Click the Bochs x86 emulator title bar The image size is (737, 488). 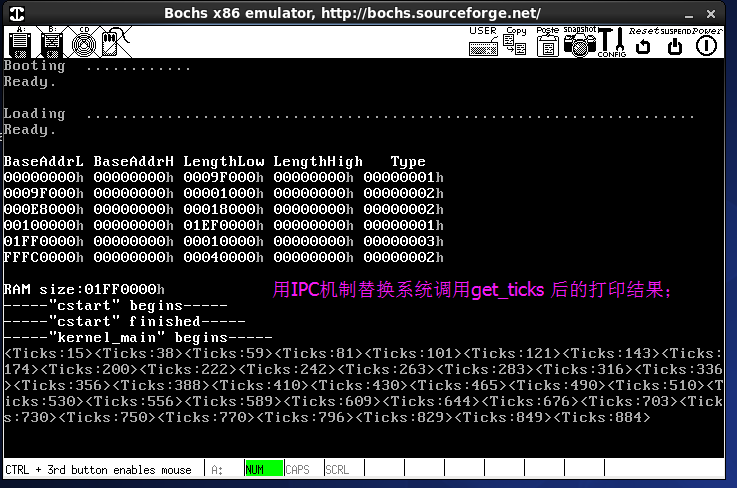(352, 13)
